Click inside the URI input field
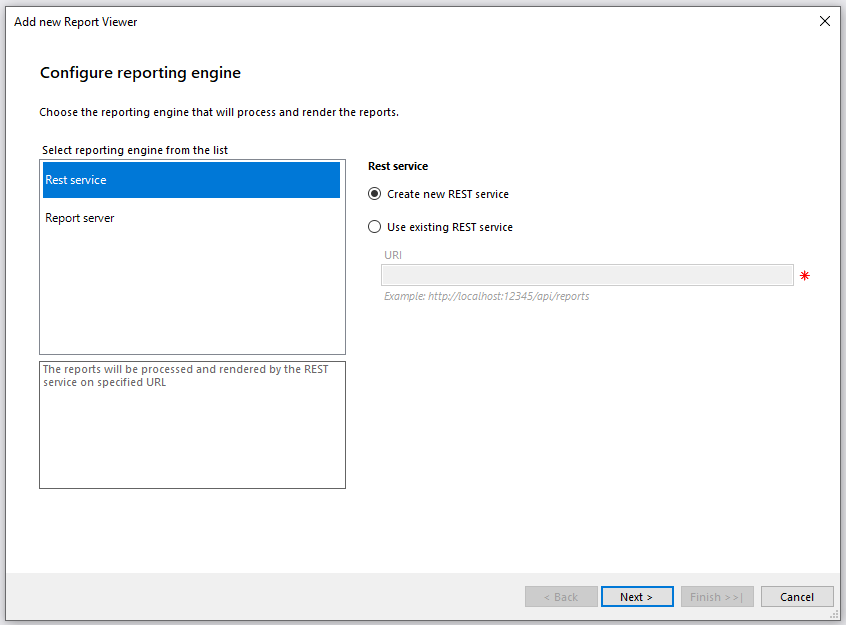 pos(587,274)
